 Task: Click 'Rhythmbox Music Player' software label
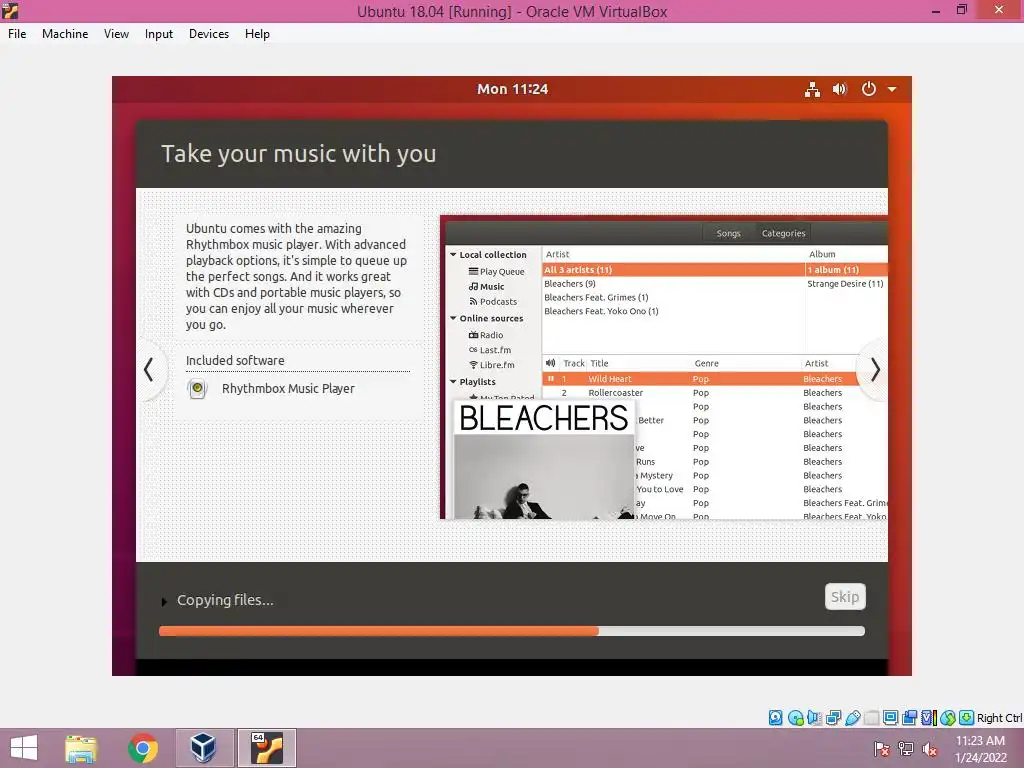point(288,389)
